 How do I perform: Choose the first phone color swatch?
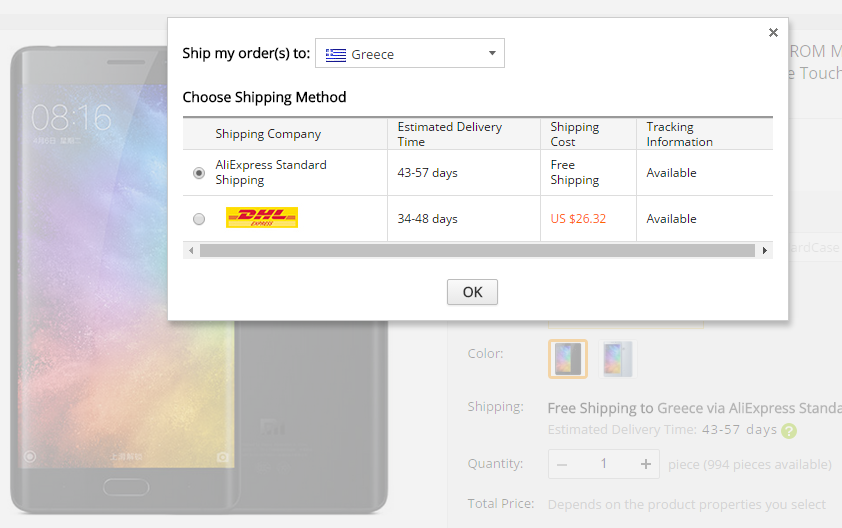tap(568, 359)
